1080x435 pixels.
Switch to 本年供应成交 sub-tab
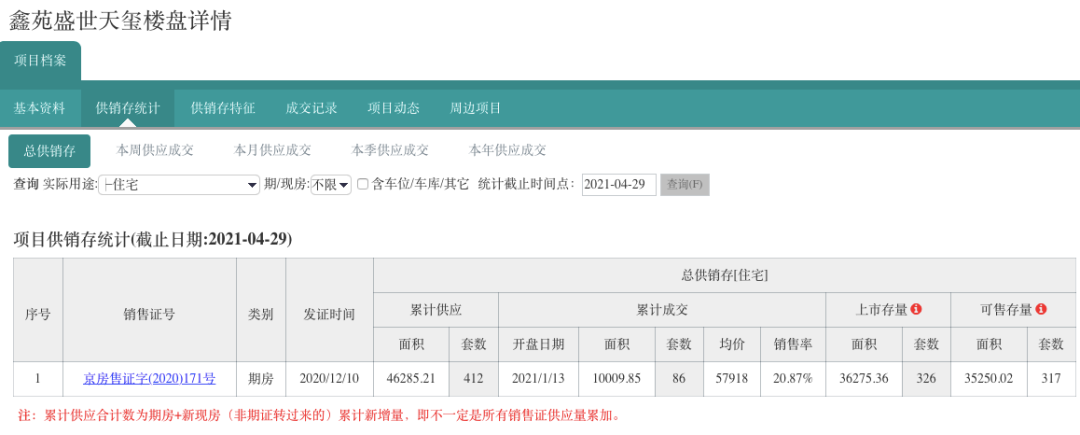point(508,150)
